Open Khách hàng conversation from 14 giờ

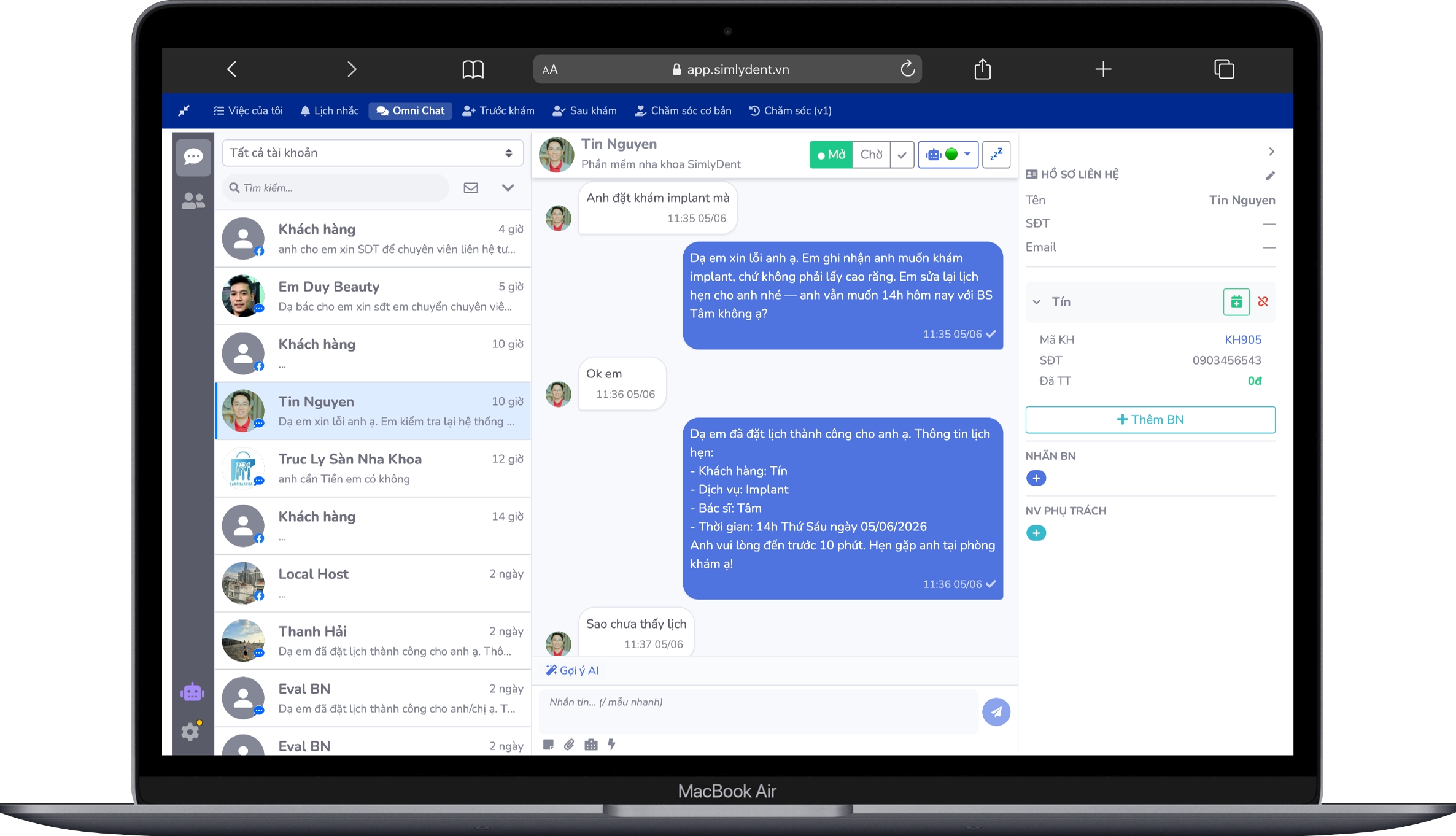point(373,525)
